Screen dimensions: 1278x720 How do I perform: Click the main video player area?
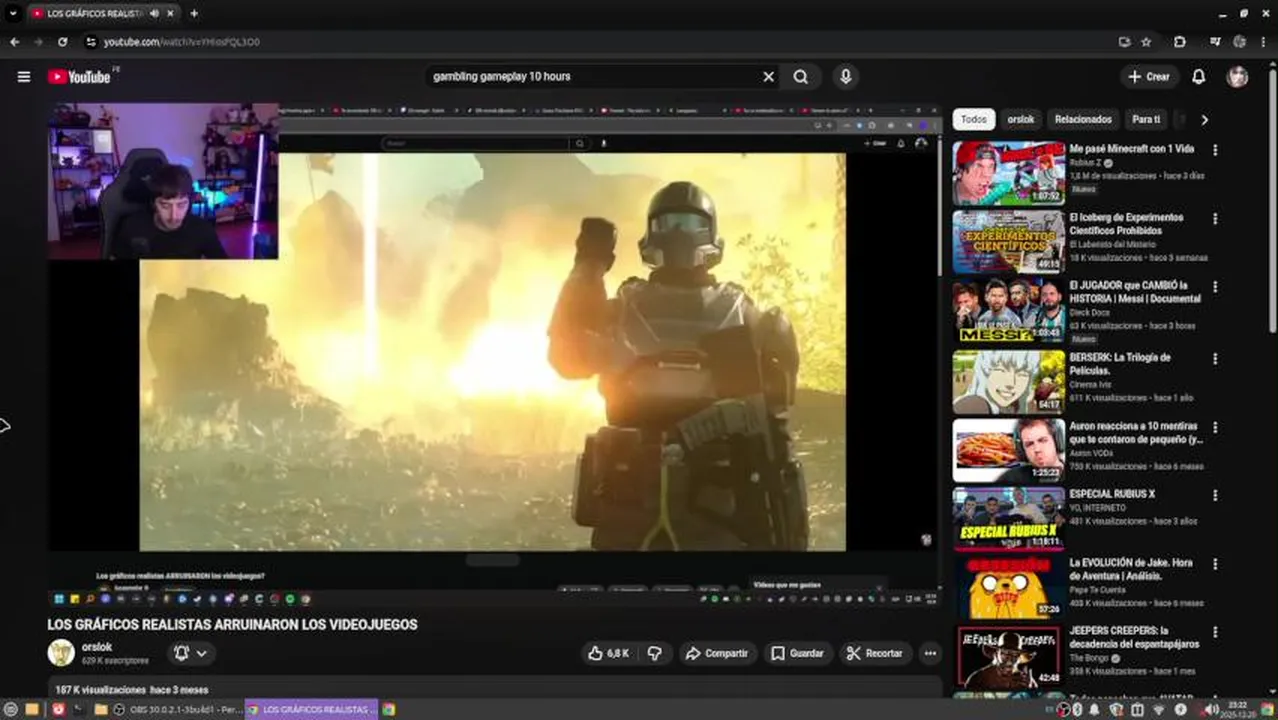tap(494, 355)
